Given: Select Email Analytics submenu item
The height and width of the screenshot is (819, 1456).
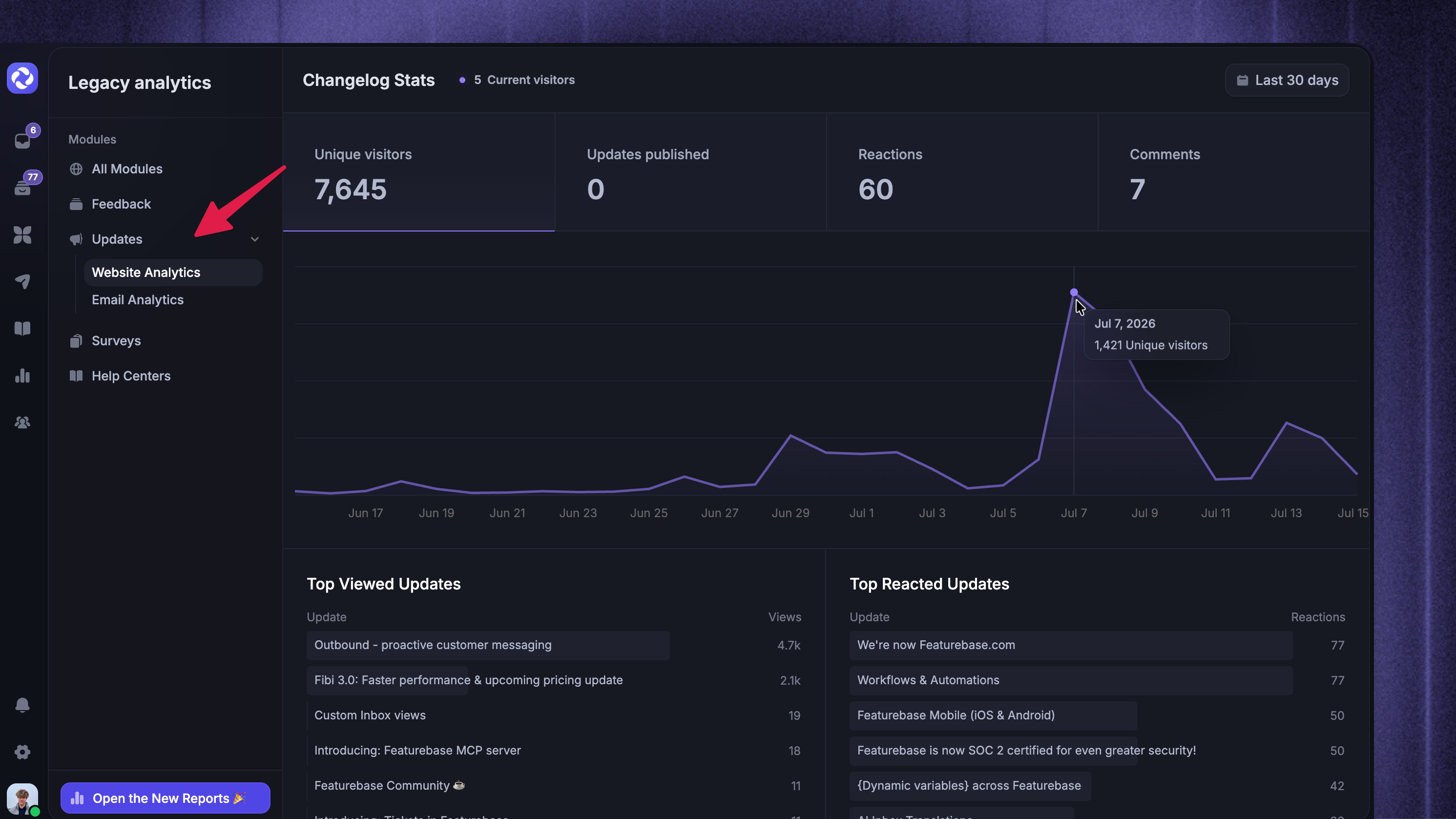Looking at the screenshot, I should (138, 299).
